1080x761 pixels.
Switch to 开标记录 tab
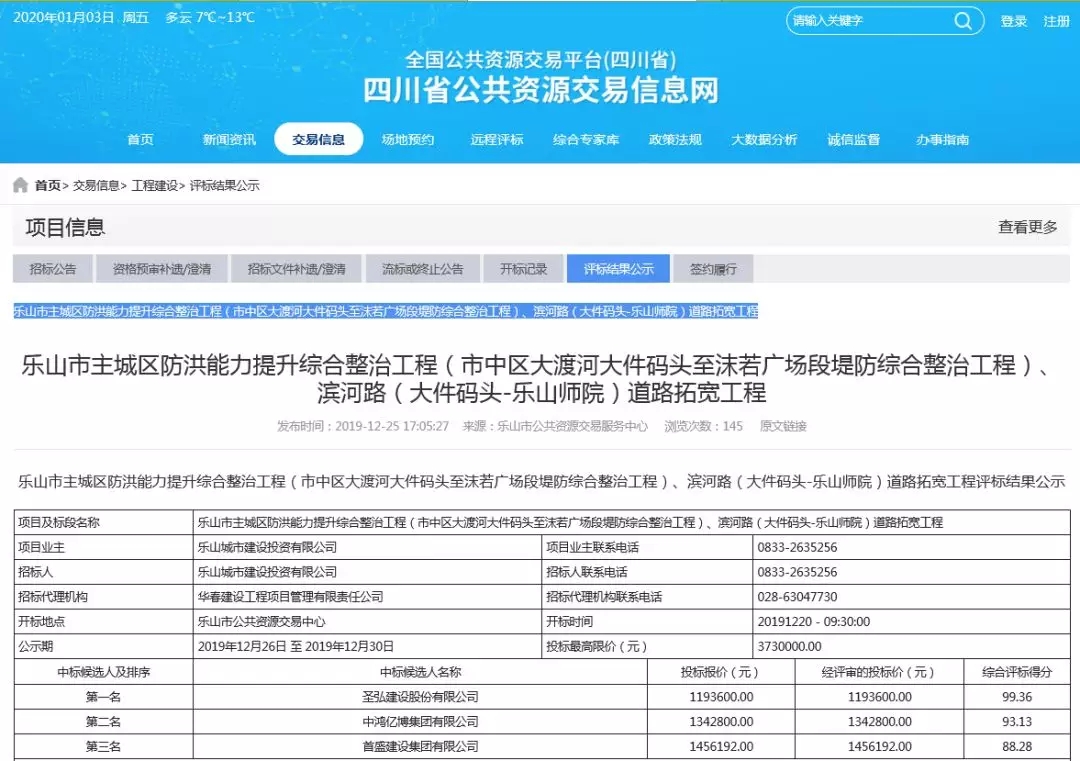point(523,269)
